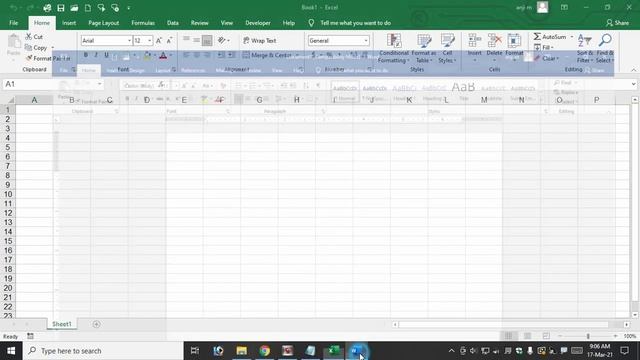The image size is (640, 360).
Task: Click the fill color bucket swatch
Action: (x=147, y=55)
